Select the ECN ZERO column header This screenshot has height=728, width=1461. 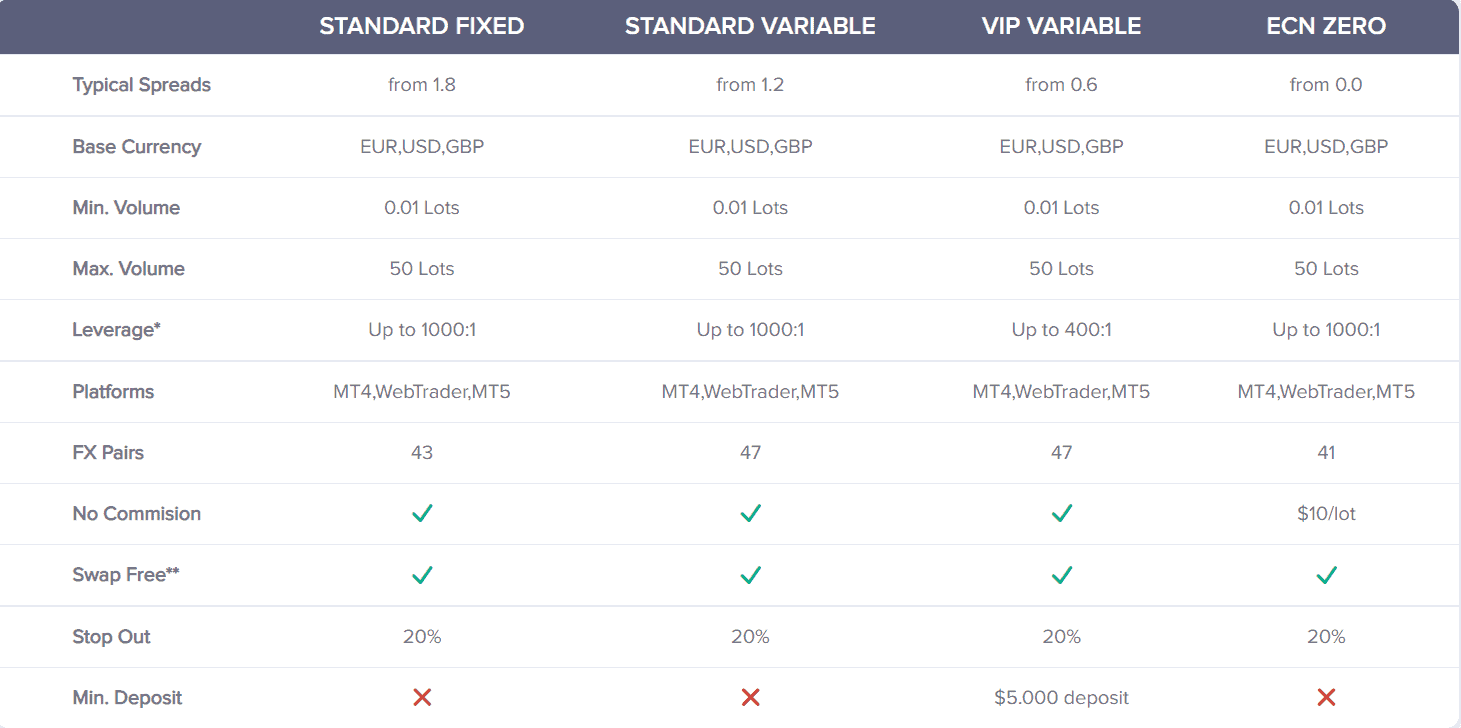tap(1326, 27)
